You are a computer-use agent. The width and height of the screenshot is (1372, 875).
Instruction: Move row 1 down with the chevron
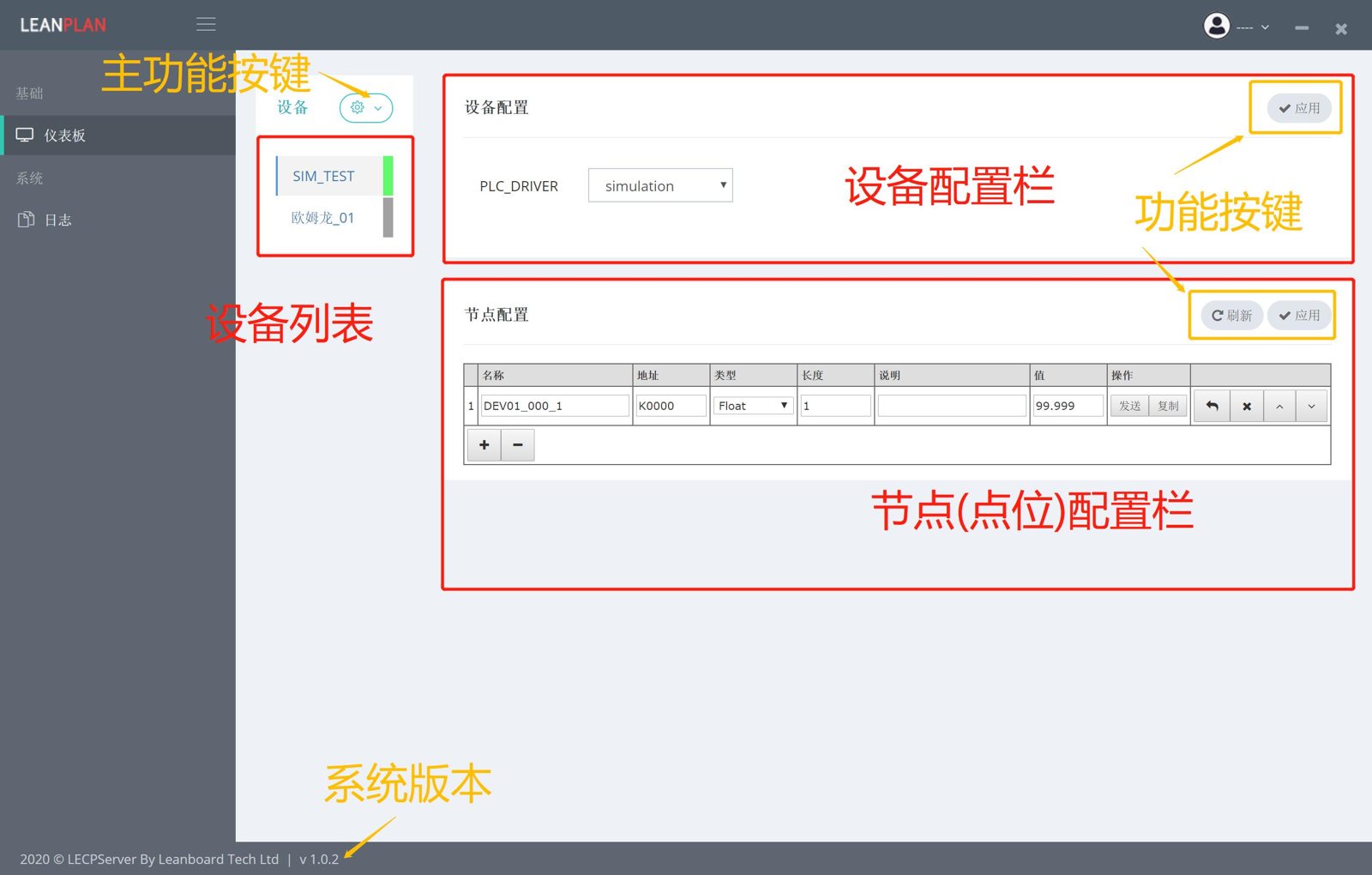click(1312, 406)
